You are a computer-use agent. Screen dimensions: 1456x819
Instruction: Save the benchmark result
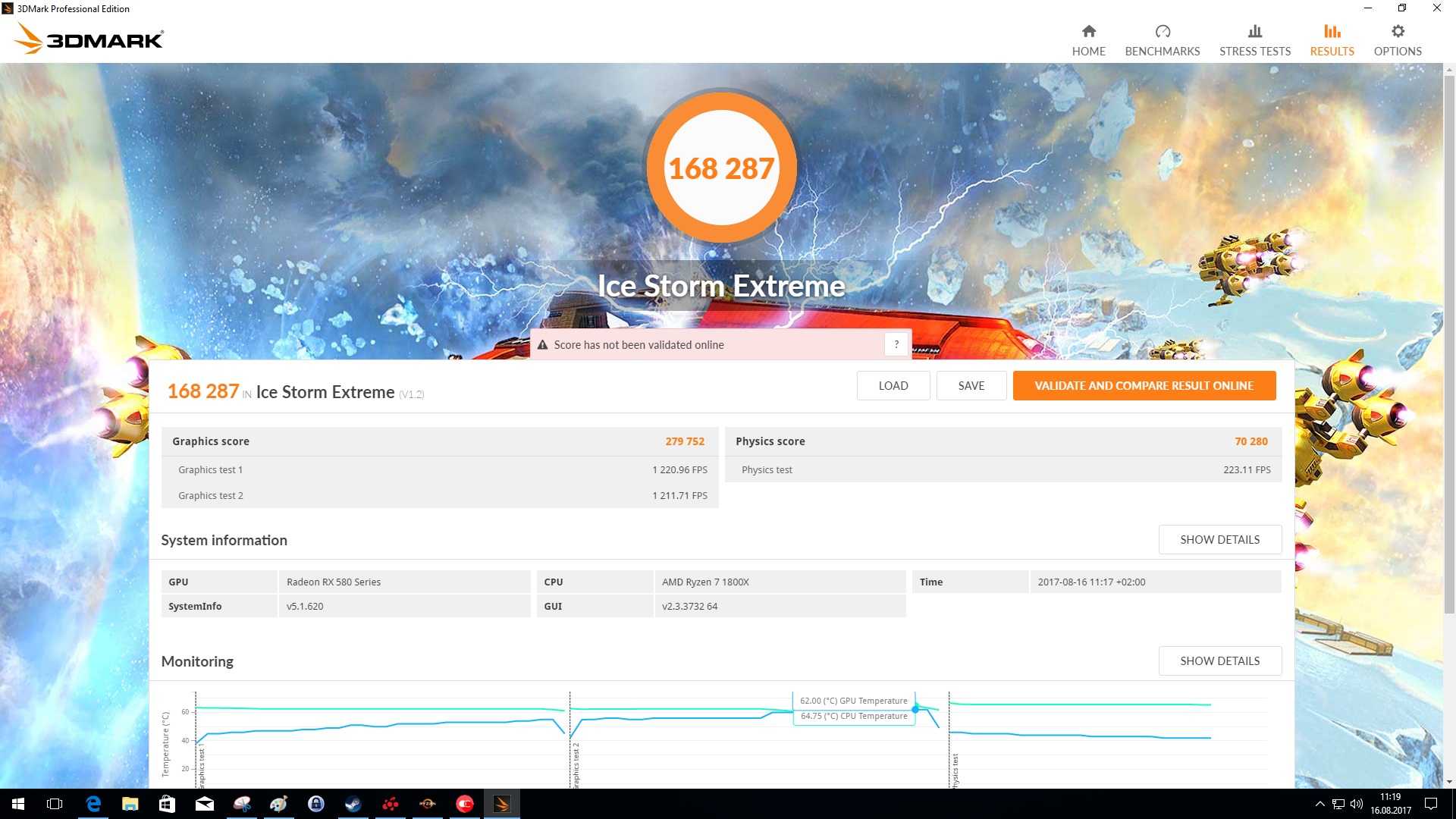(x=971, y=385)
